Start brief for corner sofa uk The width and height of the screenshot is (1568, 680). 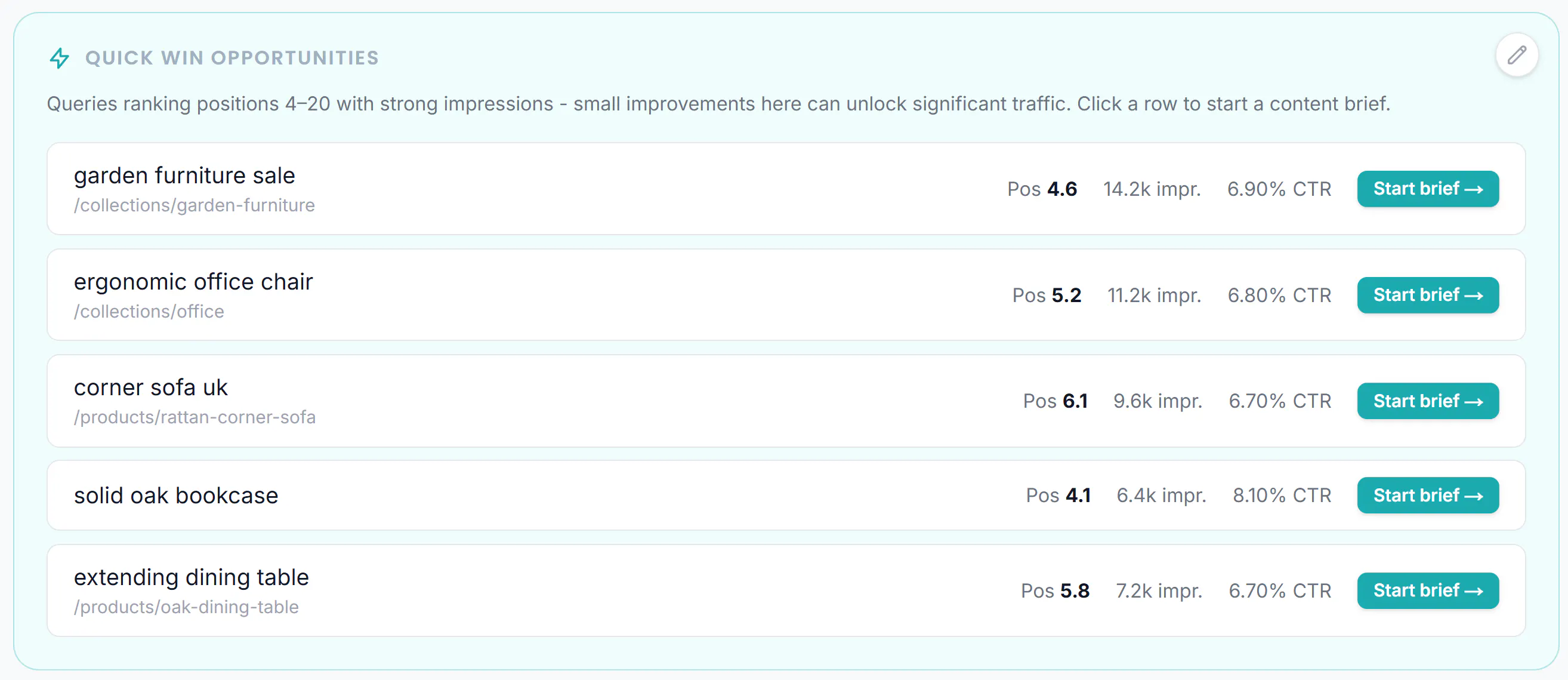1427,401
